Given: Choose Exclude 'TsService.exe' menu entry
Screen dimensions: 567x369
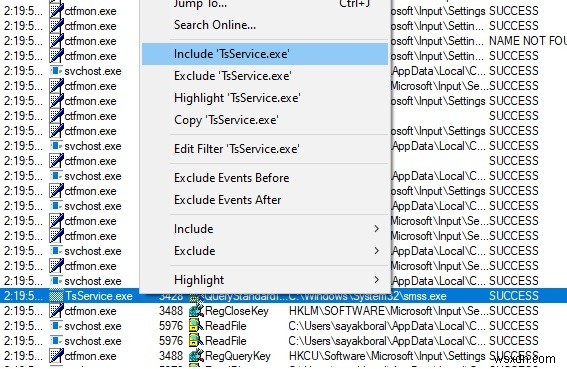Looking at the screenshot, I should 265,76.
